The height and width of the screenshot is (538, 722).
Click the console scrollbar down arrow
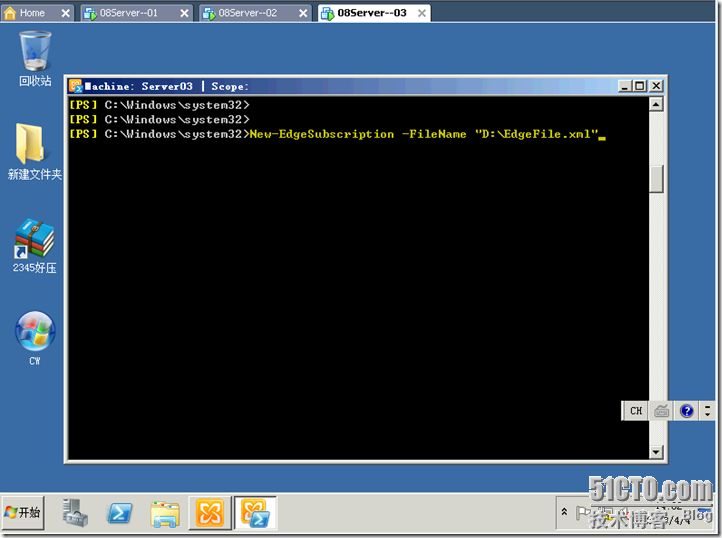656,452
